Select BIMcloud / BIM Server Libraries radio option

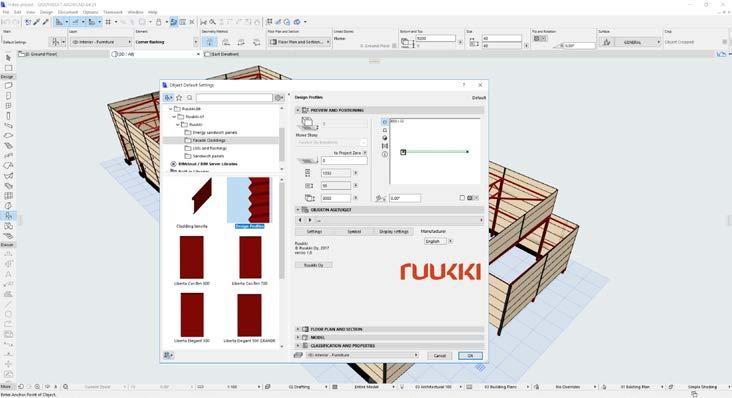click(173, 164)
